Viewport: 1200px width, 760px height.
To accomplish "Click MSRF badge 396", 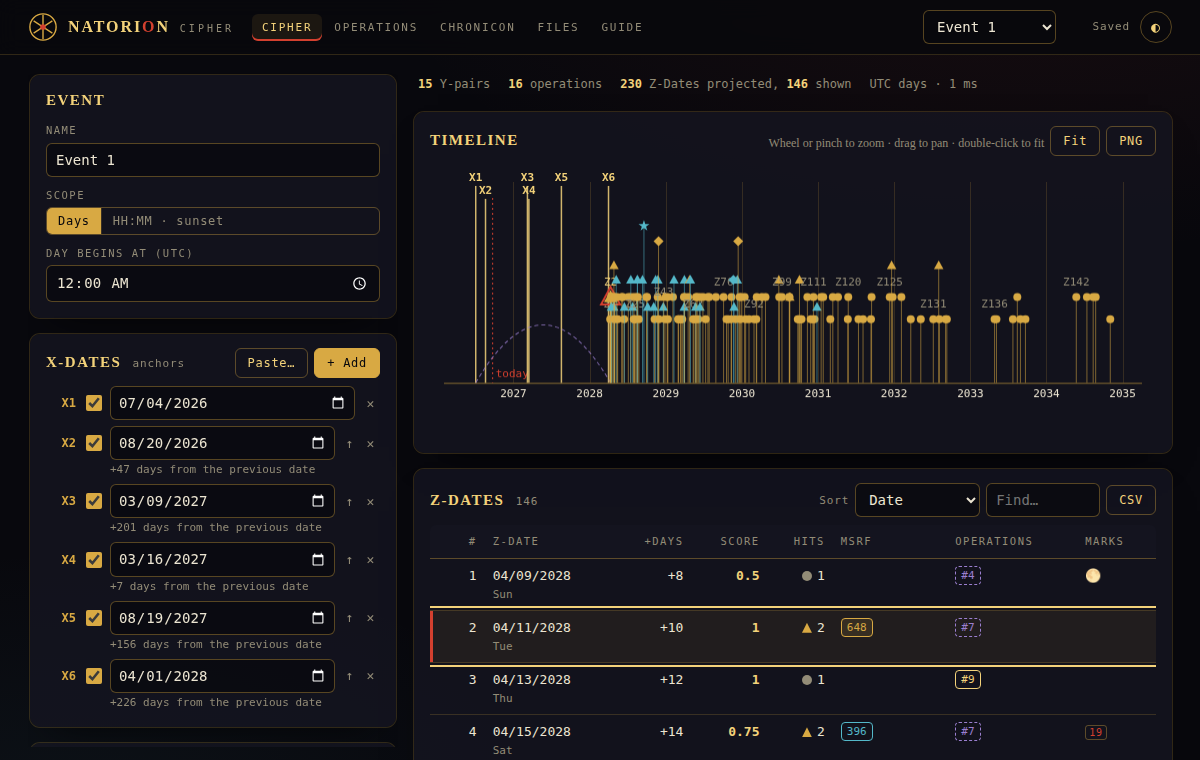I will click(x=857, y=731).
